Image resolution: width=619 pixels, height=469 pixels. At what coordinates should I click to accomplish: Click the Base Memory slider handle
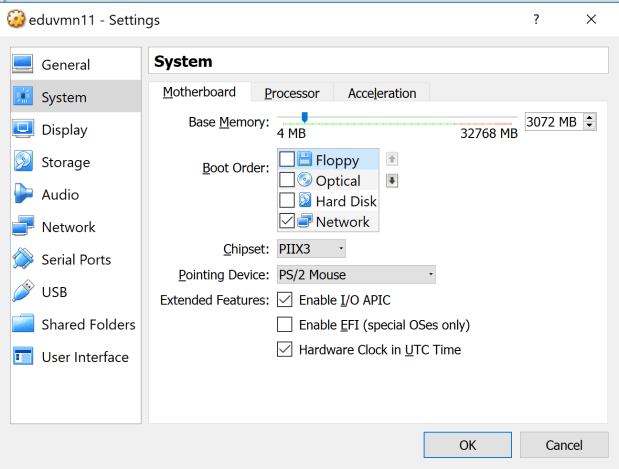point(304,118)
